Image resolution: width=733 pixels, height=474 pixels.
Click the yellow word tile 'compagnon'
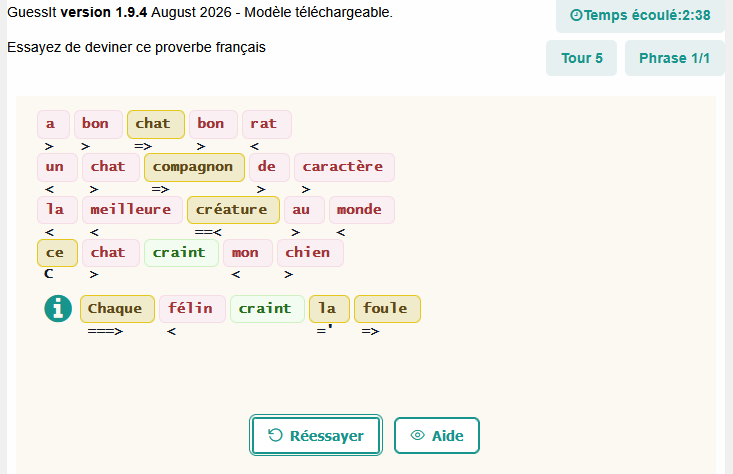pos(194,167)
